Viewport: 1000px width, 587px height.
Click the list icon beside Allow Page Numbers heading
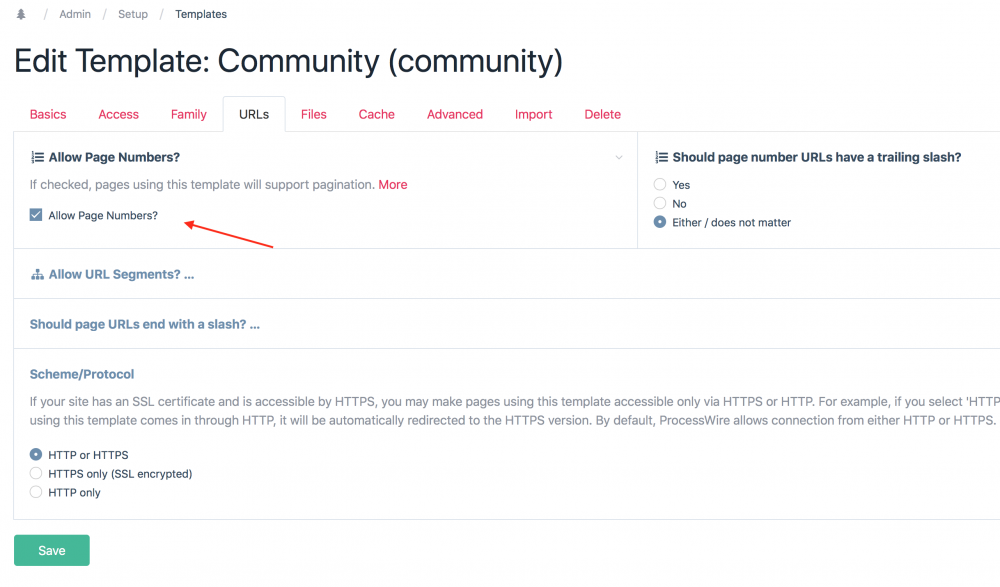coord(37,158)
